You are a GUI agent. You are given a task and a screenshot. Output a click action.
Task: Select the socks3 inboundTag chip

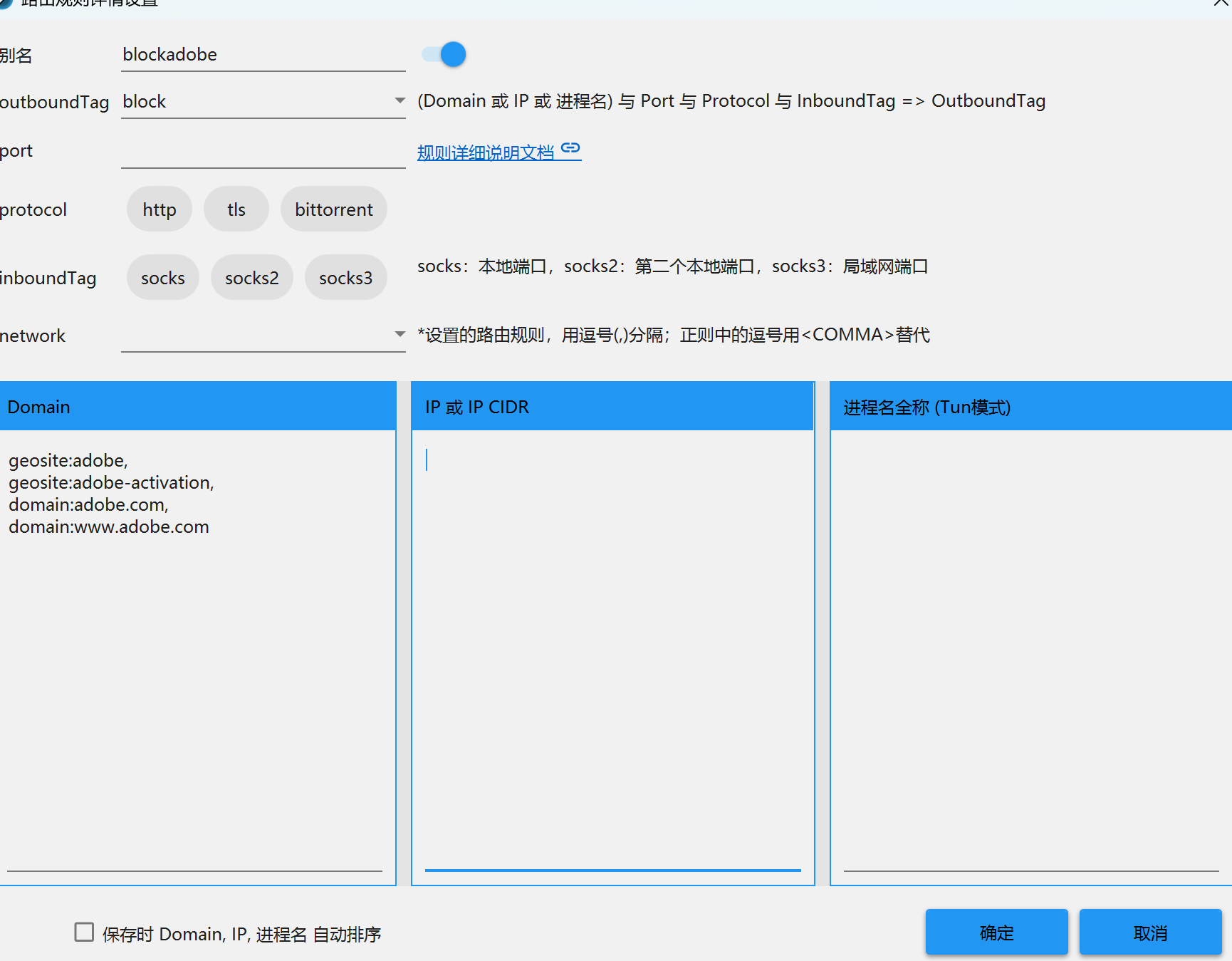[345, 278]
